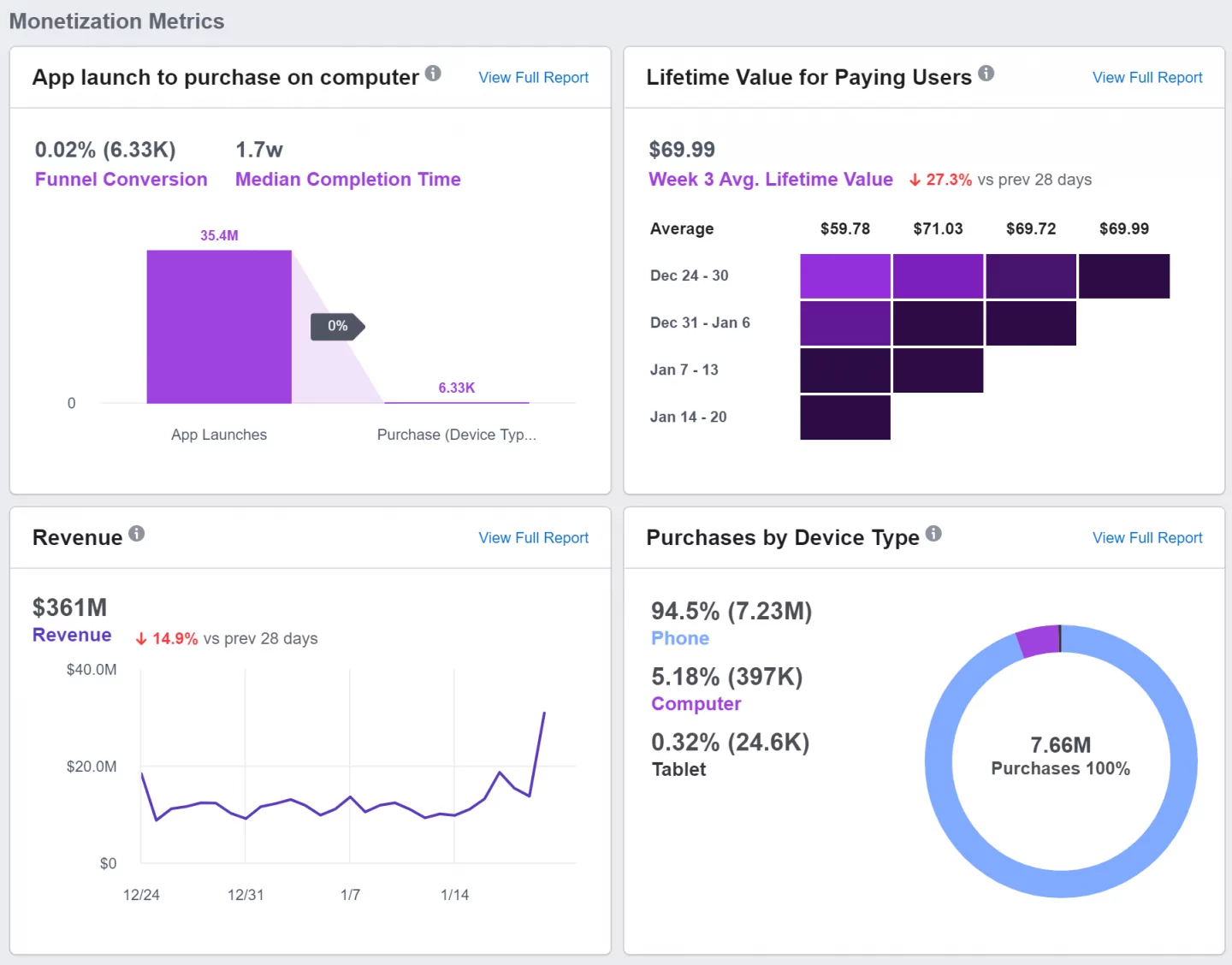Select the Phone device legend label
This screenshot has height=965, width=1232.
coord(680,638)
